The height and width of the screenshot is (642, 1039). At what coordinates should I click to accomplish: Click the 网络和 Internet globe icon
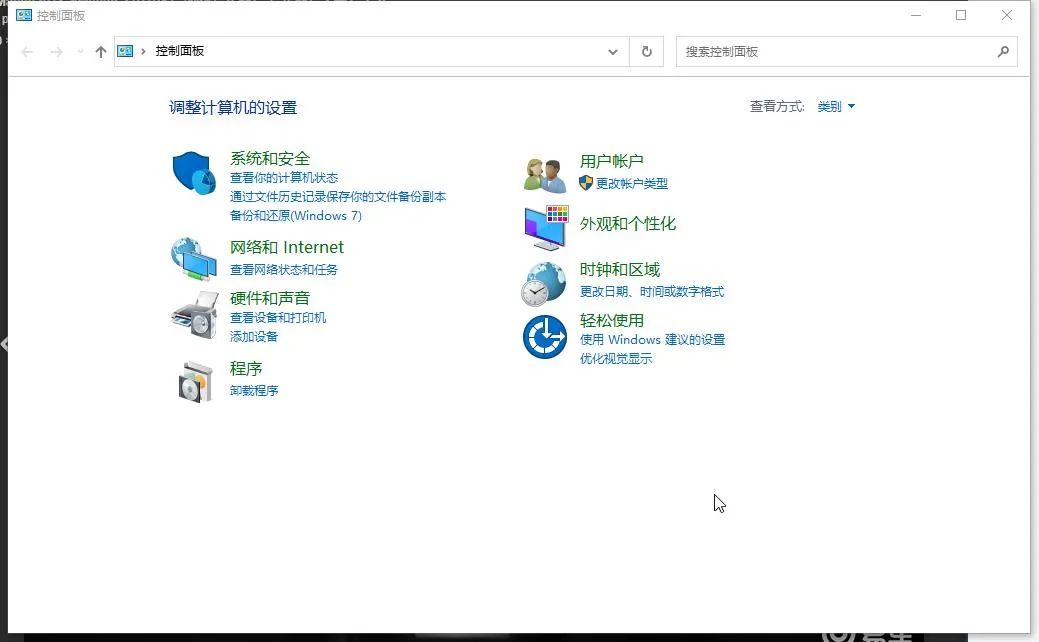click(193, 258)
